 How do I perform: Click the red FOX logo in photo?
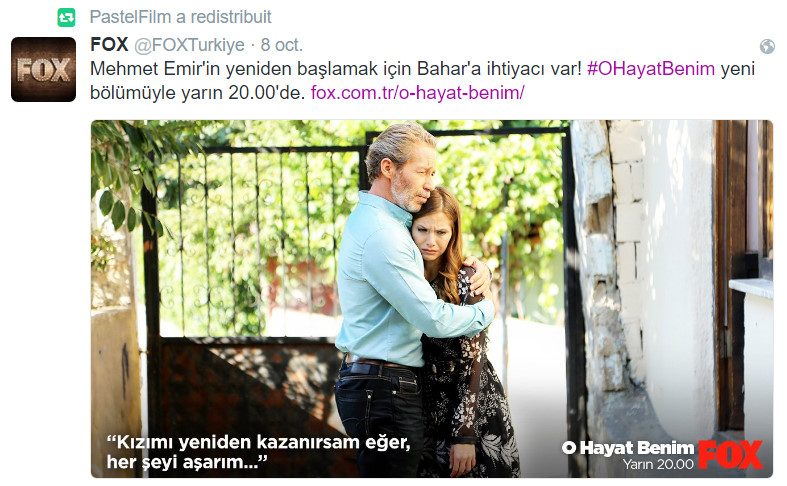pyautogui.click(x=731, y=455)
